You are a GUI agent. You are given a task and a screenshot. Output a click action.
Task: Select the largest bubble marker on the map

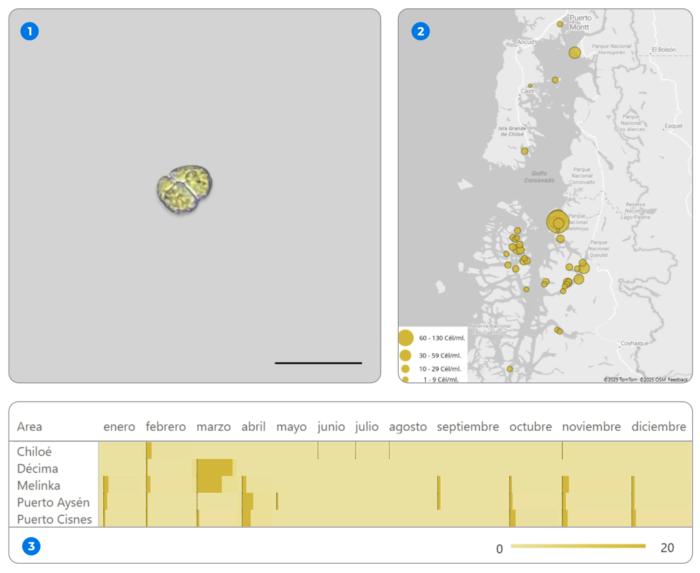[558, 222]
